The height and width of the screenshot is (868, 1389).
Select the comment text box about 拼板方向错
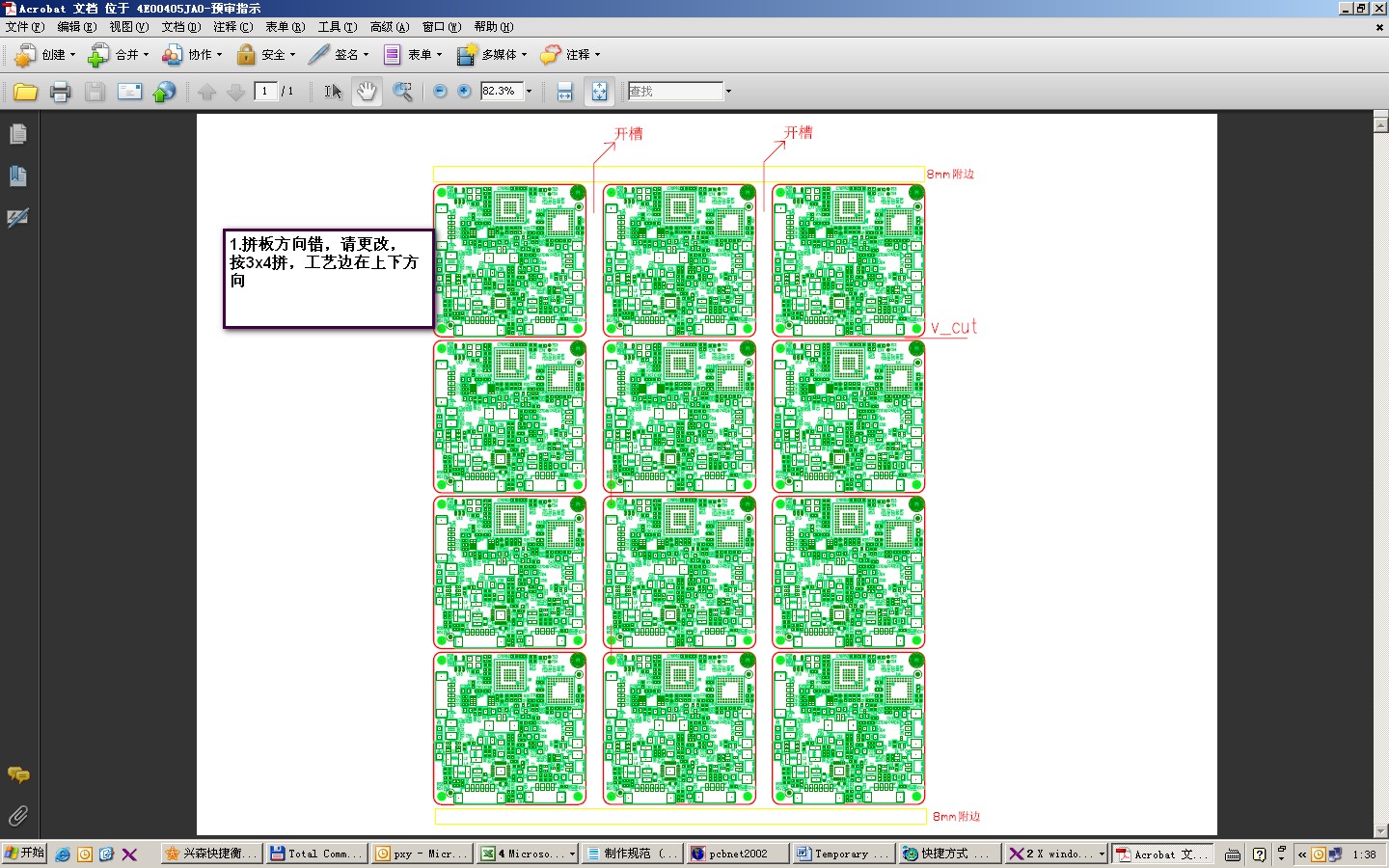(328, 279)
